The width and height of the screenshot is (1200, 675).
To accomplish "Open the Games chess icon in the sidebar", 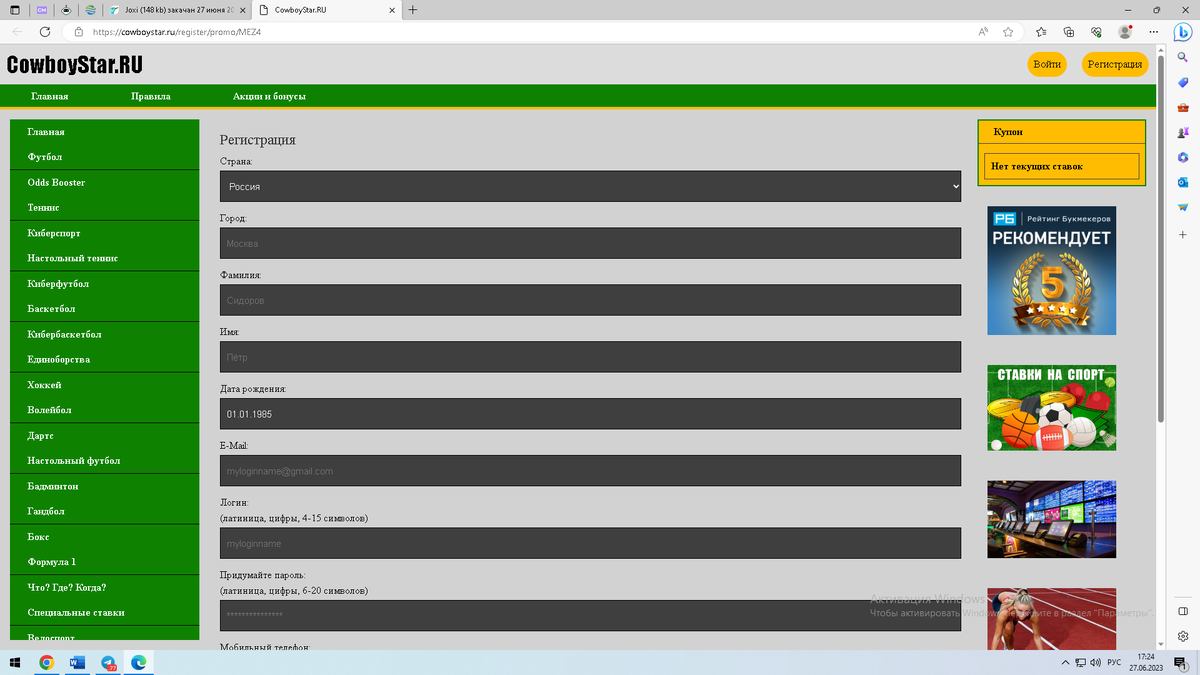I will tap(1183, 133).
